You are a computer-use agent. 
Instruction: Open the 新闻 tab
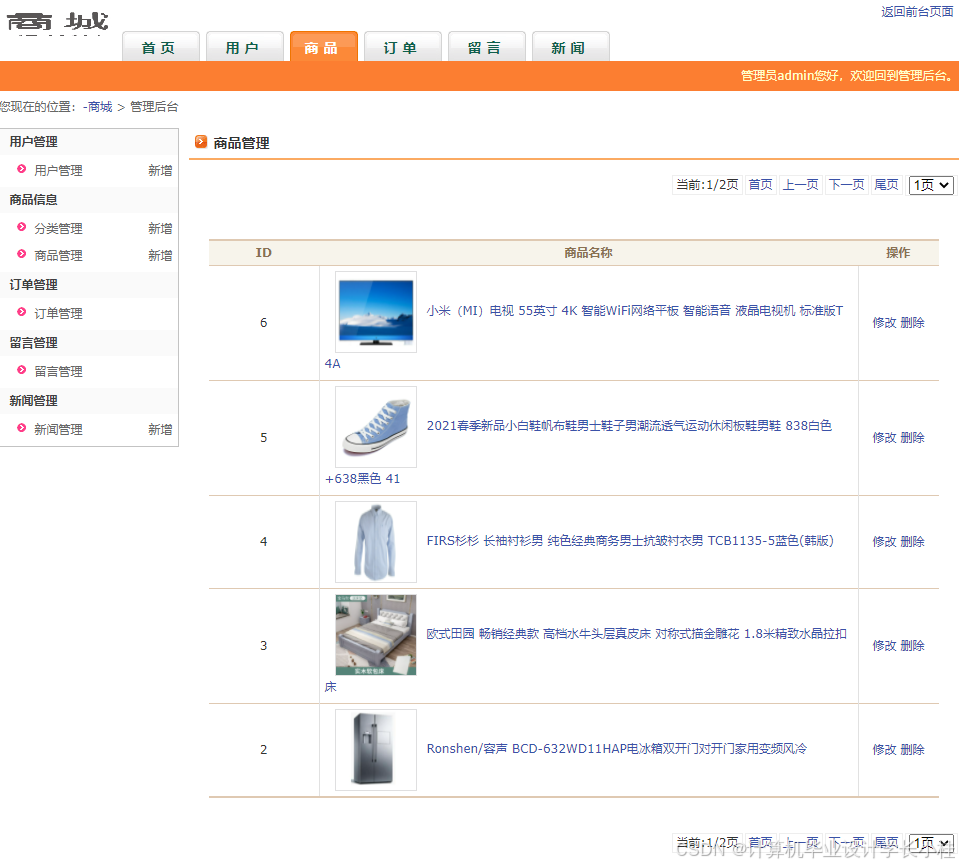click(571, 47)
